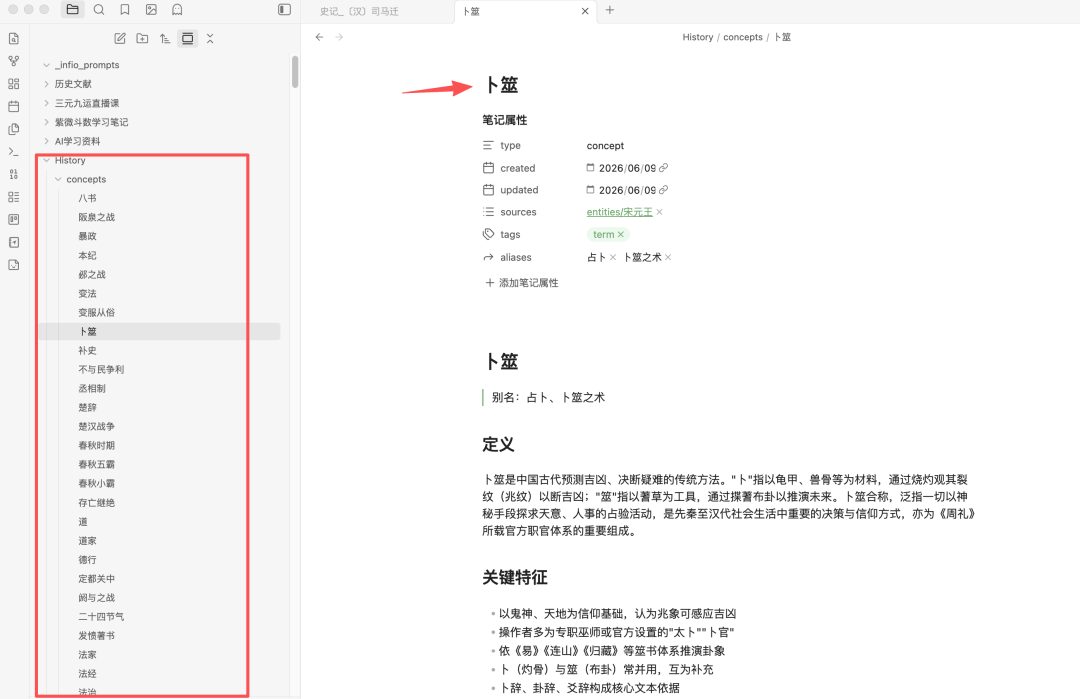
Task: Click the aliases property arrow icon
Action: [488, 257]
